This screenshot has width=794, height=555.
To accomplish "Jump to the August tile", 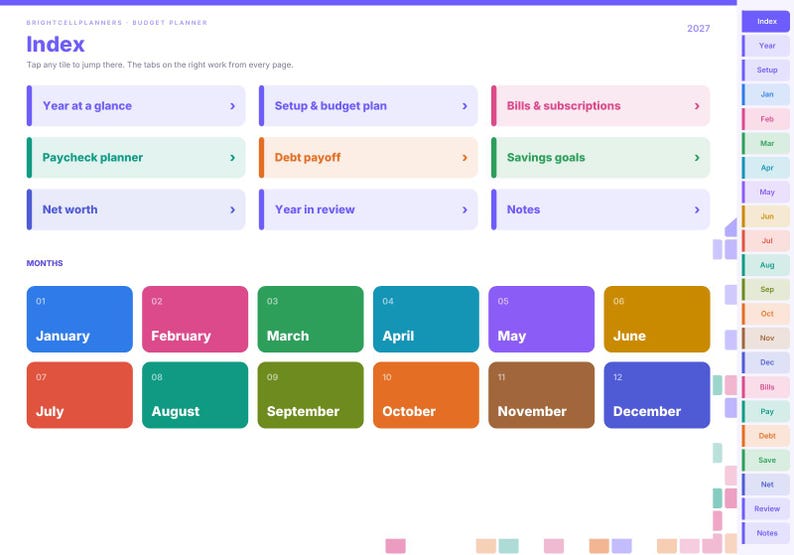I will coord(195,395).
